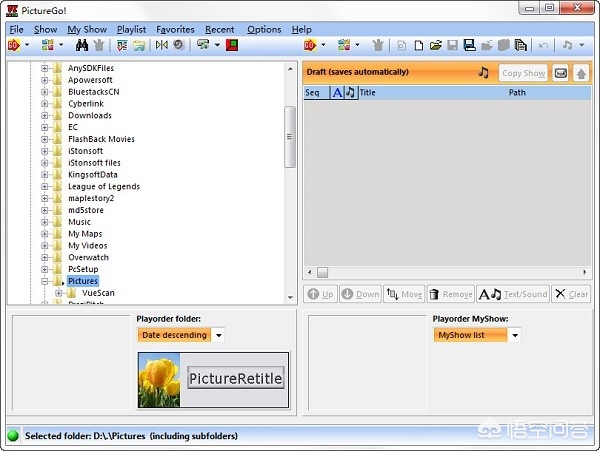
Task: Open the Date descending playorder dropdown
Action: pyautogui.click(x=218, y=335)
